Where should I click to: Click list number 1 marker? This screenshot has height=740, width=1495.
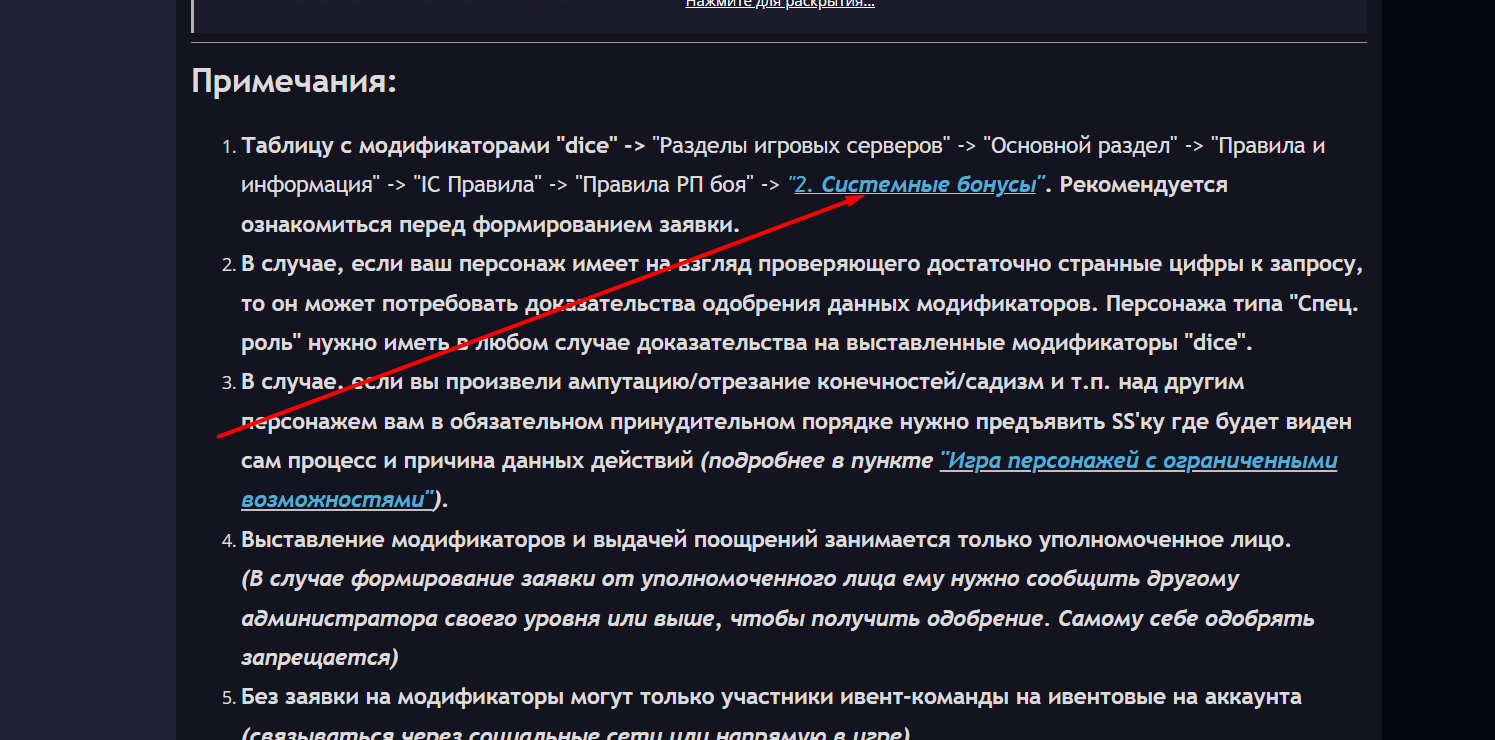(227, 147)
